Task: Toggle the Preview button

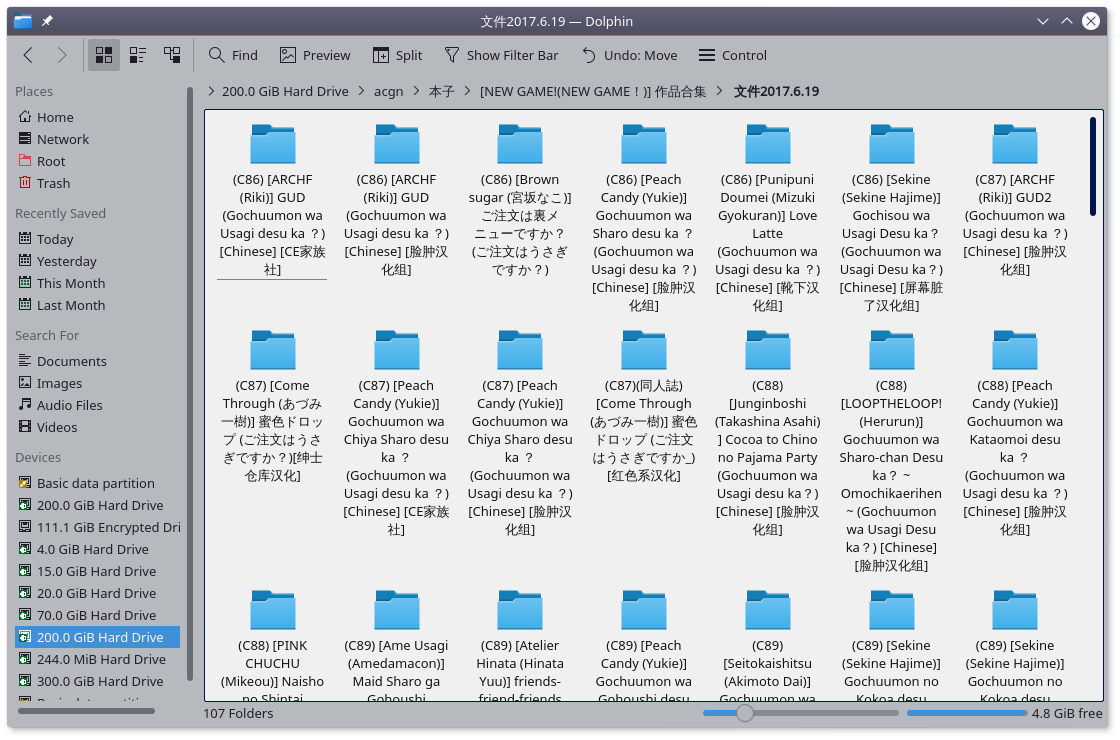Action: pos(315,55)
